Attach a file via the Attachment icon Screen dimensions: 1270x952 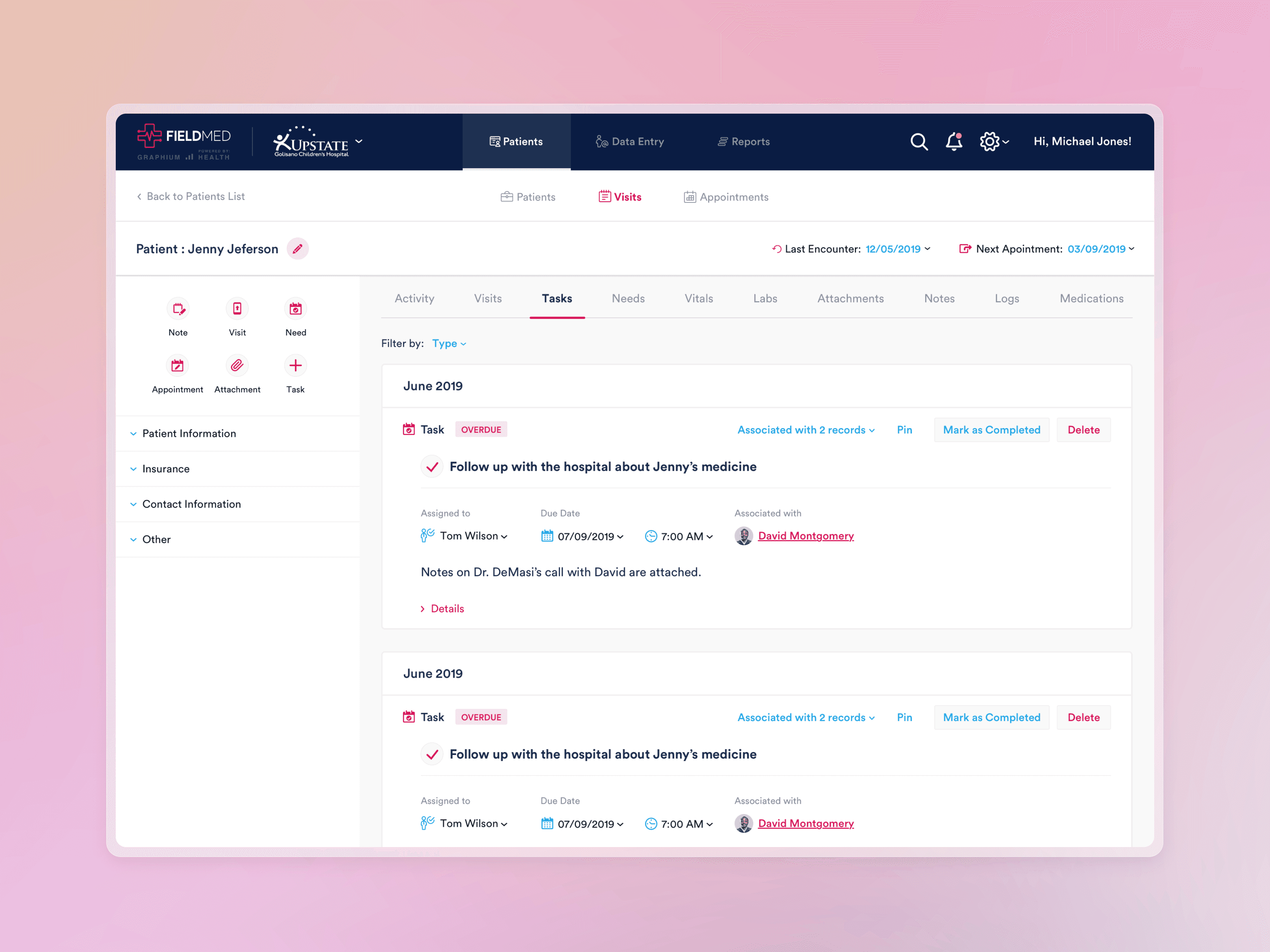pyautogui.click(x=236, y=366)
